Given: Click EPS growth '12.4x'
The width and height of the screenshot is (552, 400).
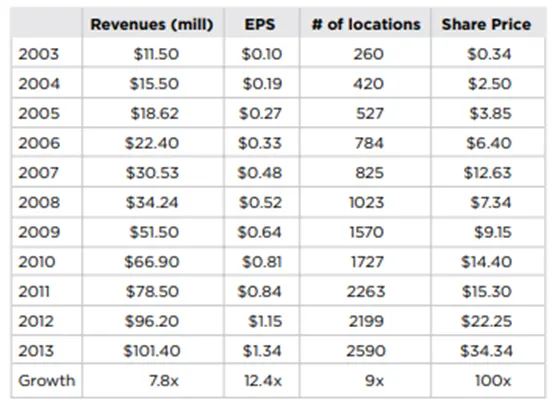Looking at the screenshot, I should click(263, 381).
